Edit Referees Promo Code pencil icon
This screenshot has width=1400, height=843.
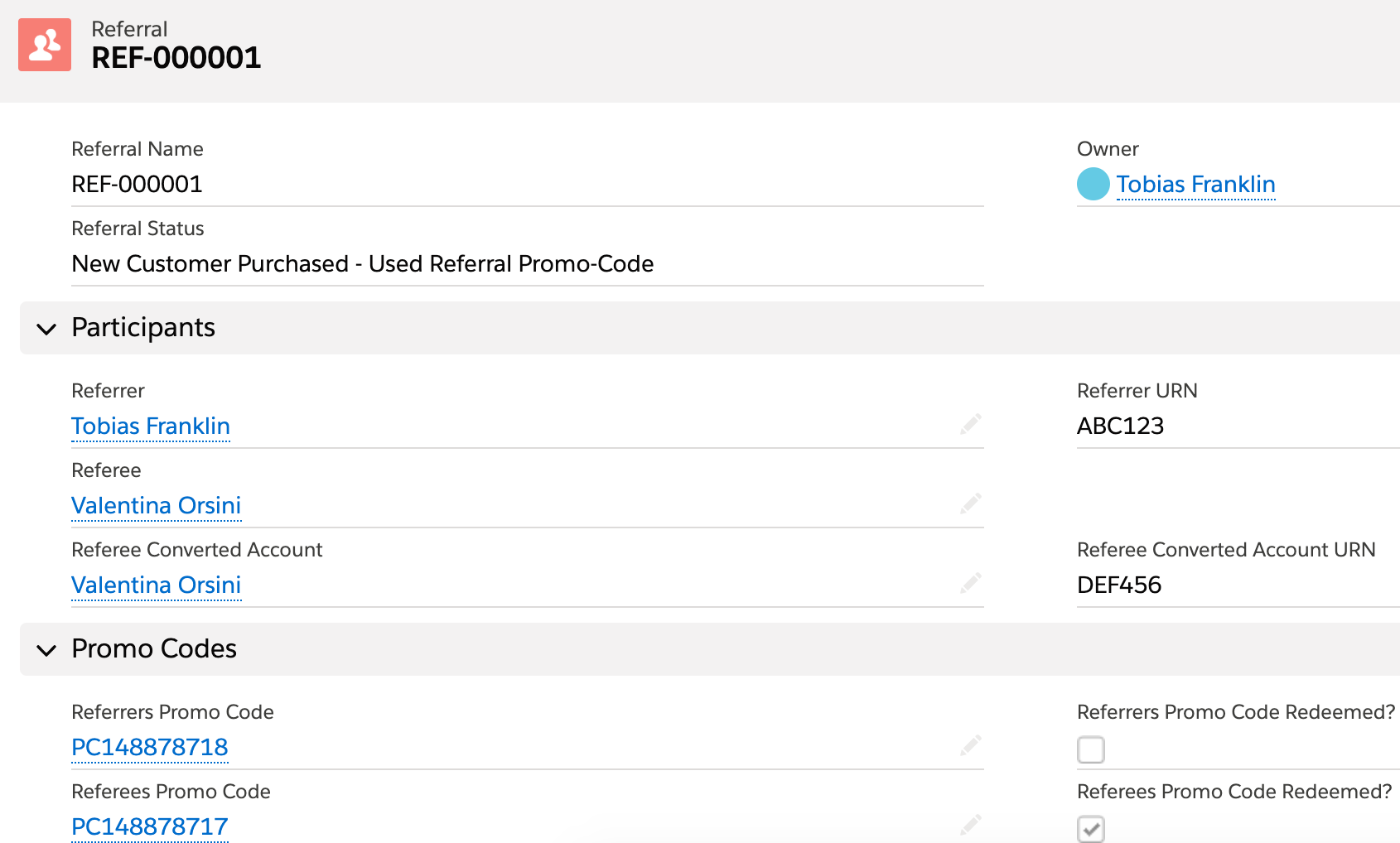click(971, 825)
